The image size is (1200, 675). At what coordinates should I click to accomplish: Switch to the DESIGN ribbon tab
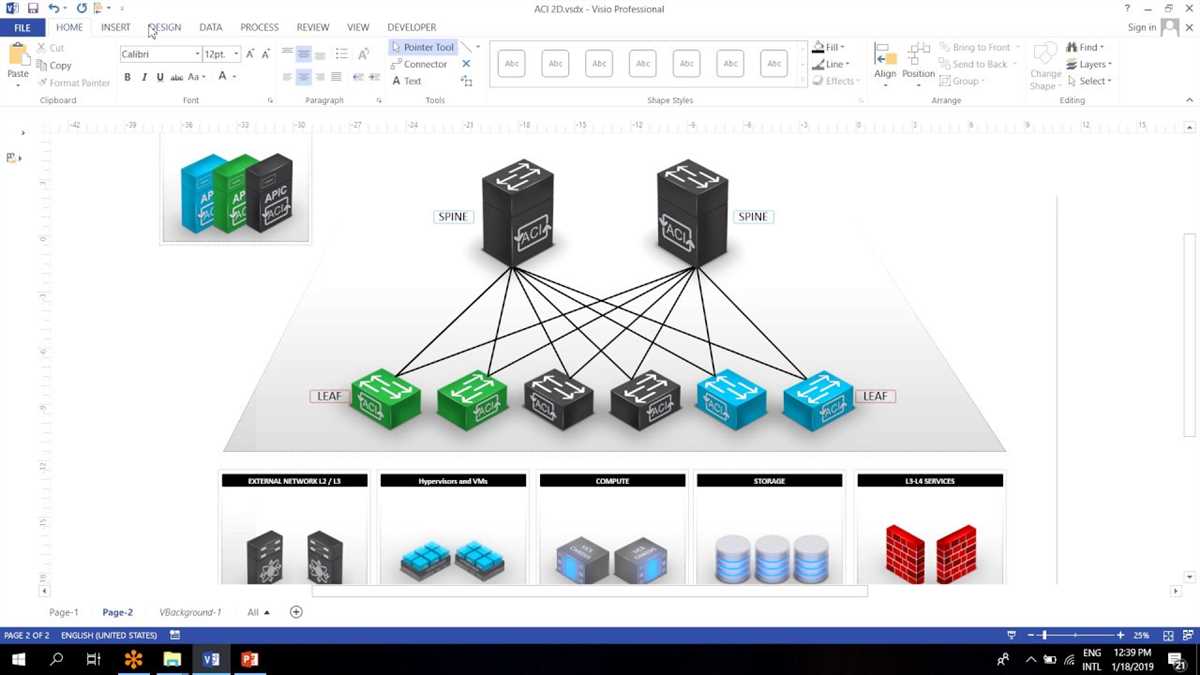(164, 27)
